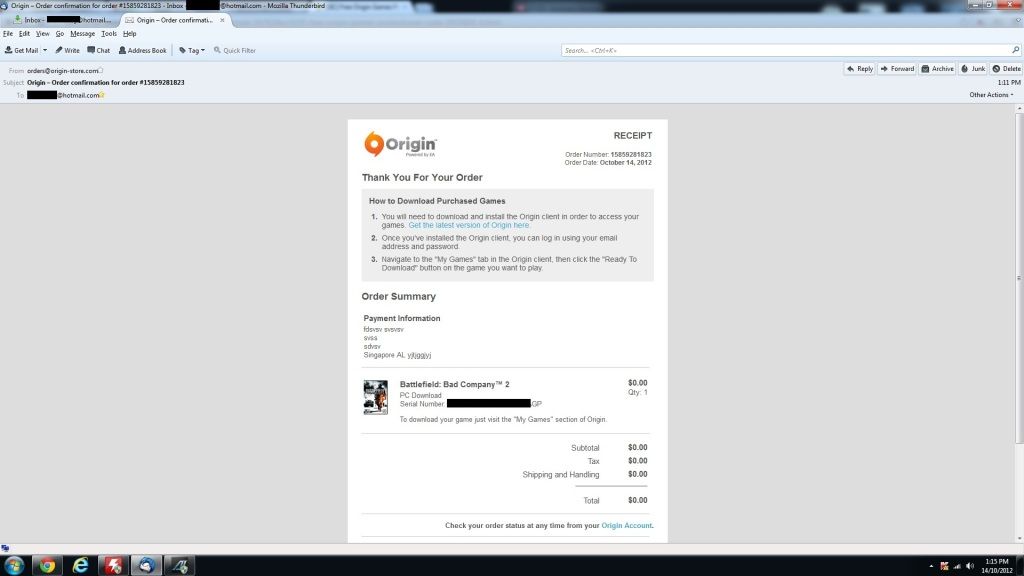Expand the Other Actions dropdown
Screen dimensions: 1024x576
(991, 95)
